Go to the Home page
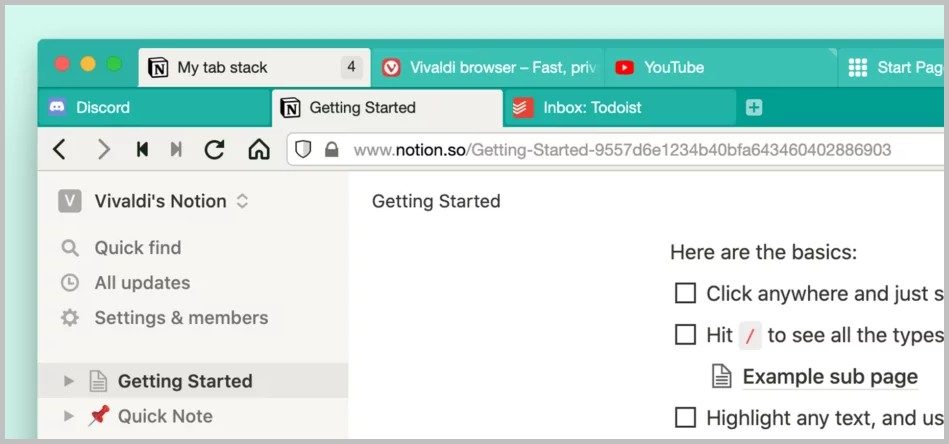The width and height of the screenshot is (949, 444). click(259, 150)
